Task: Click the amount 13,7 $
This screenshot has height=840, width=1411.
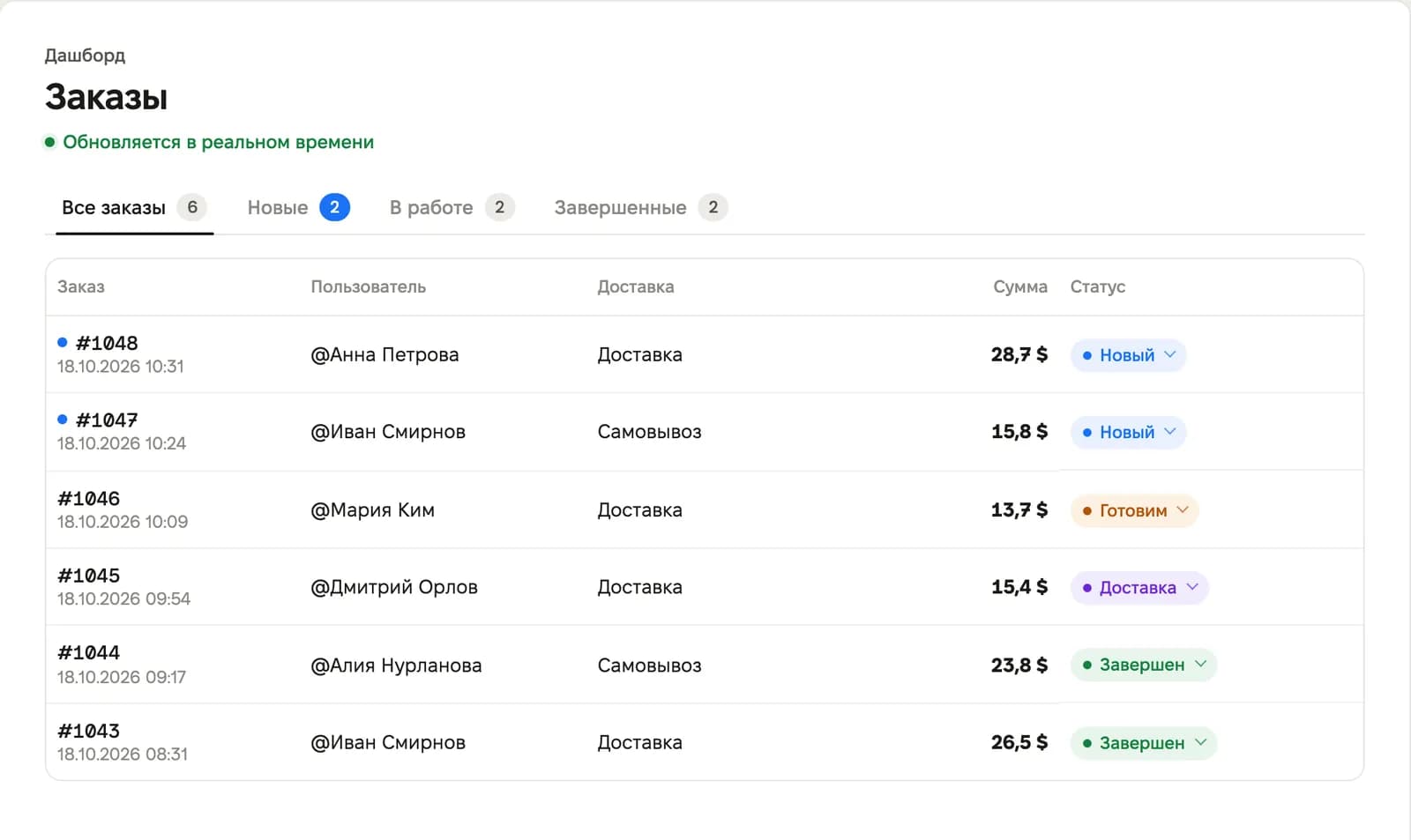Action: (1019, 509)
